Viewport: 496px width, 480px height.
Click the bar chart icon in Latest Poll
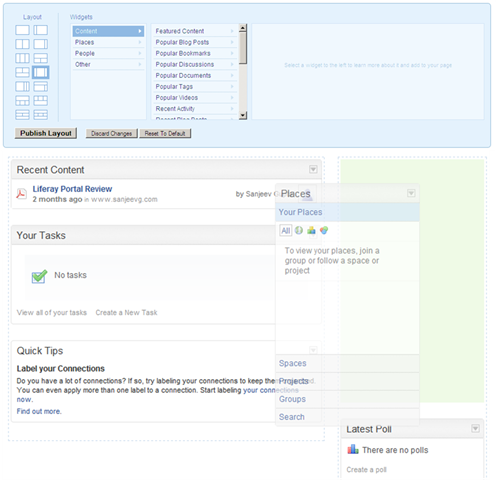click(x=353, y=449)
